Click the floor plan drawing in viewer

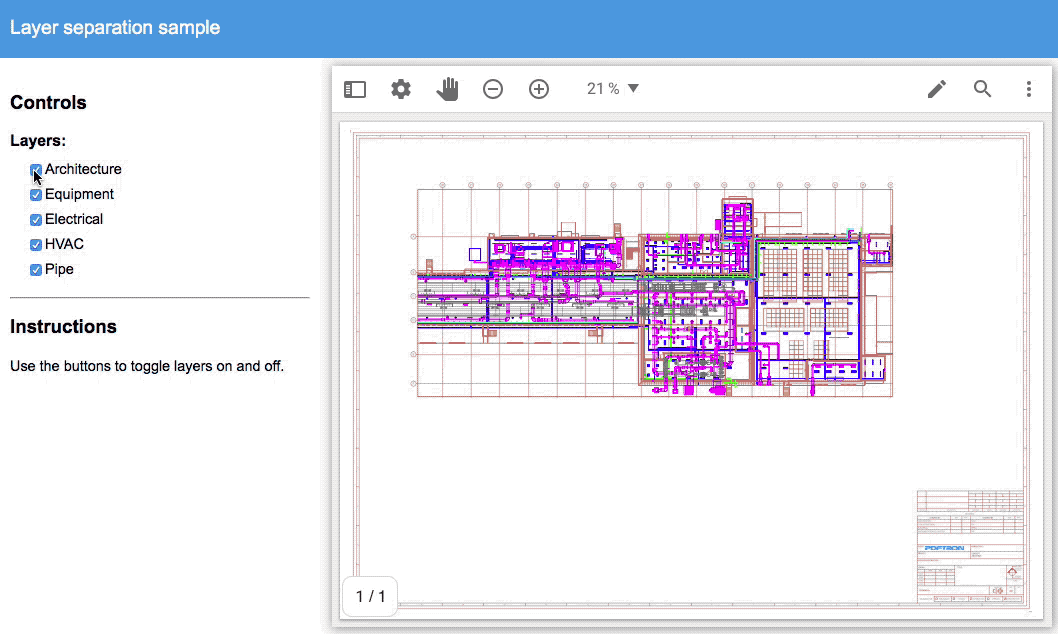pos(655,292)
